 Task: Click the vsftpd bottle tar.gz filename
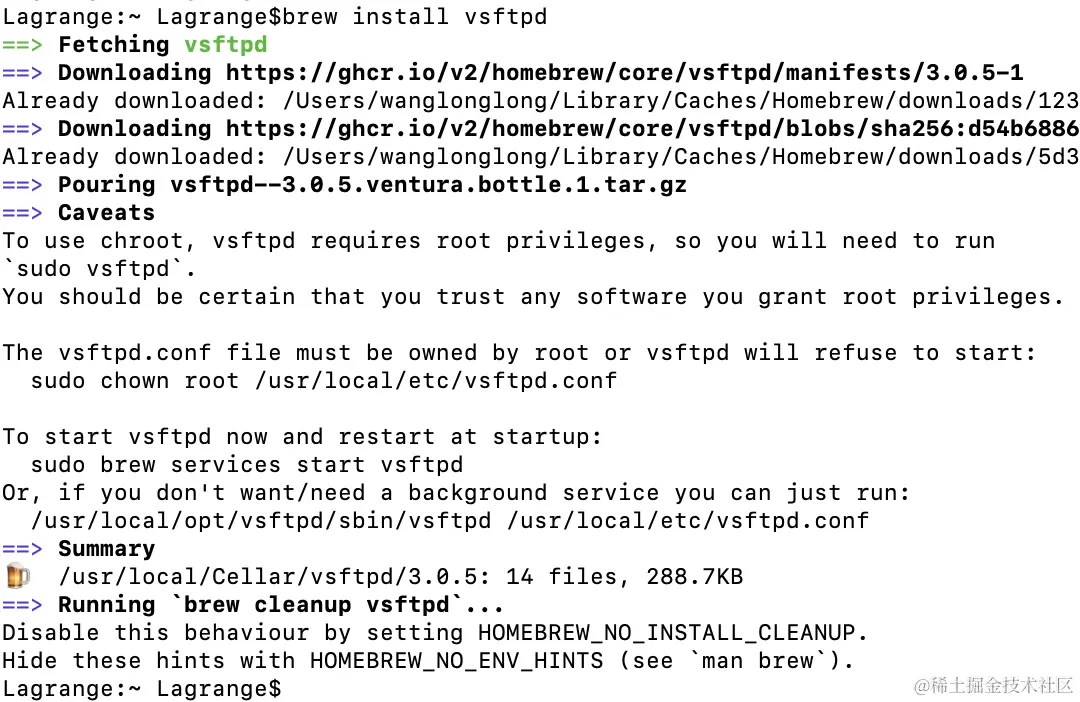pyautogui.click(x=428, y=185)
